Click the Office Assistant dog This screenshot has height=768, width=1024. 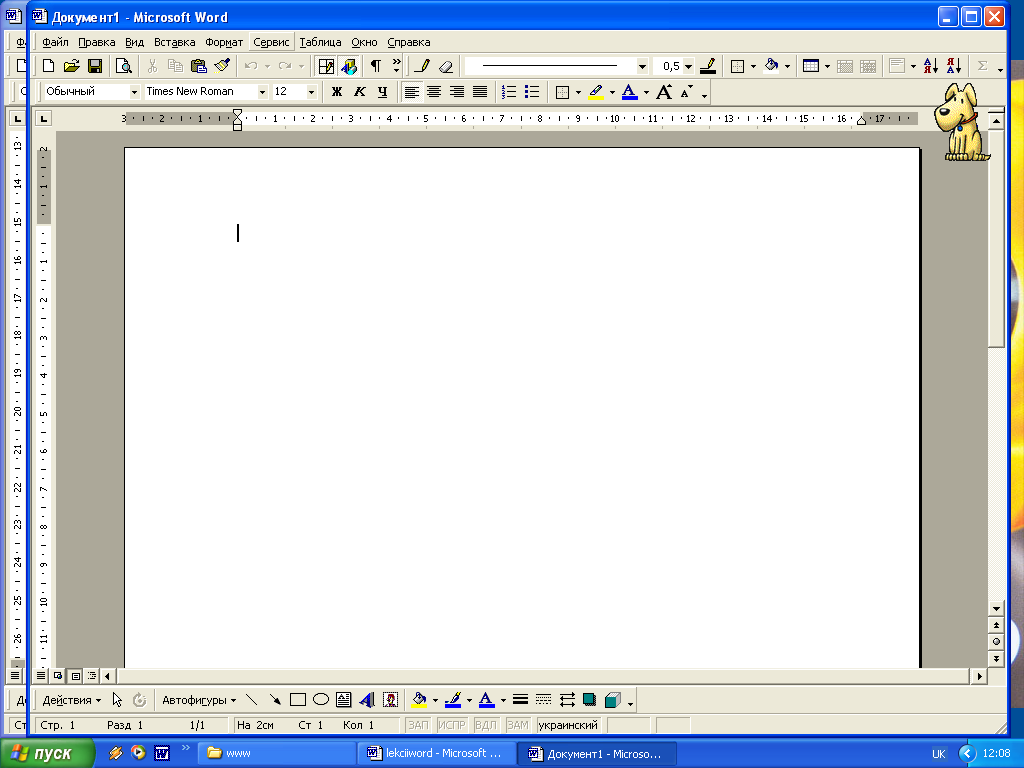point(961,122)
